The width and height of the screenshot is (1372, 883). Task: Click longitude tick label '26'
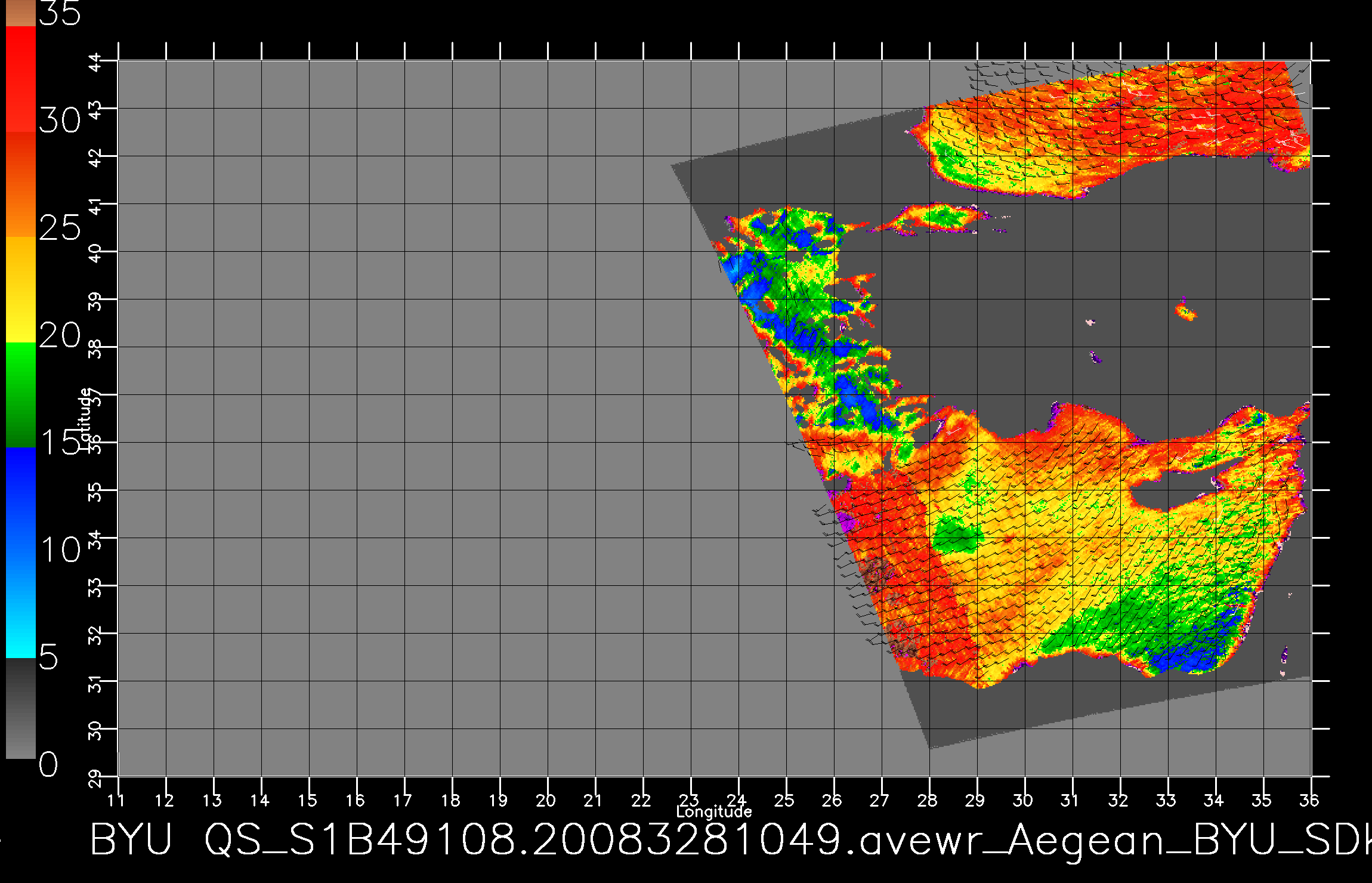832,800
